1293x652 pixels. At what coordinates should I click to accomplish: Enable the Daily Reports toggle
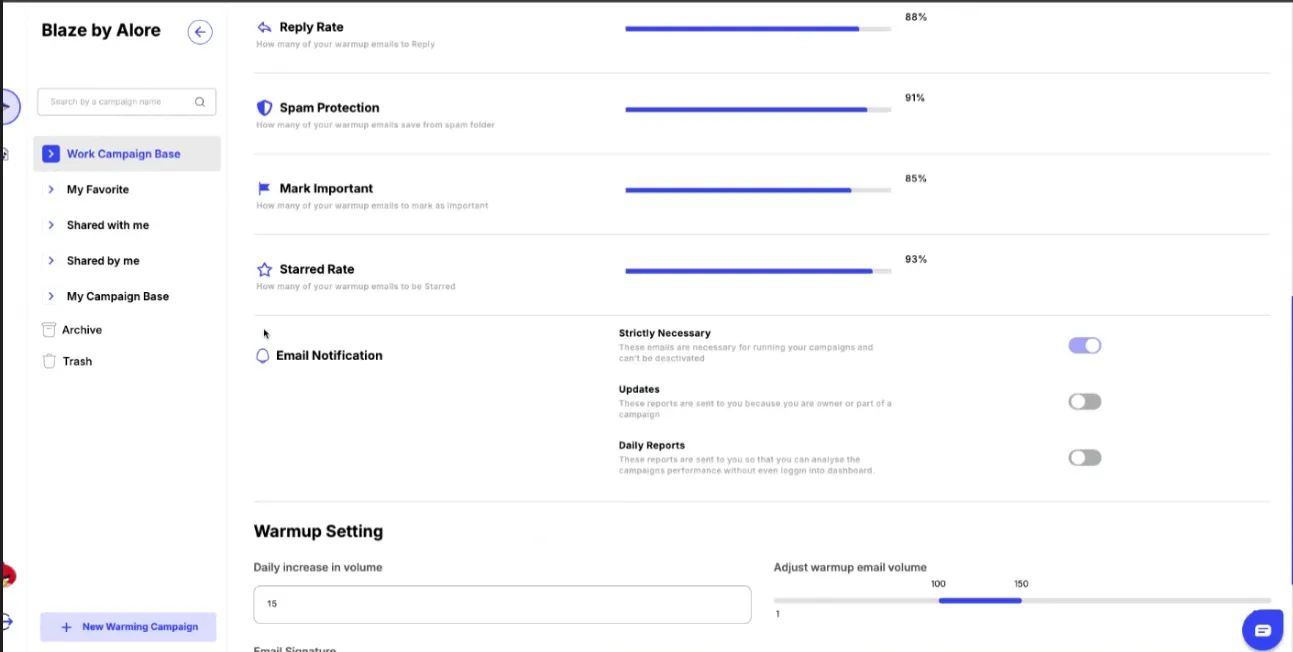point(1084,457)
